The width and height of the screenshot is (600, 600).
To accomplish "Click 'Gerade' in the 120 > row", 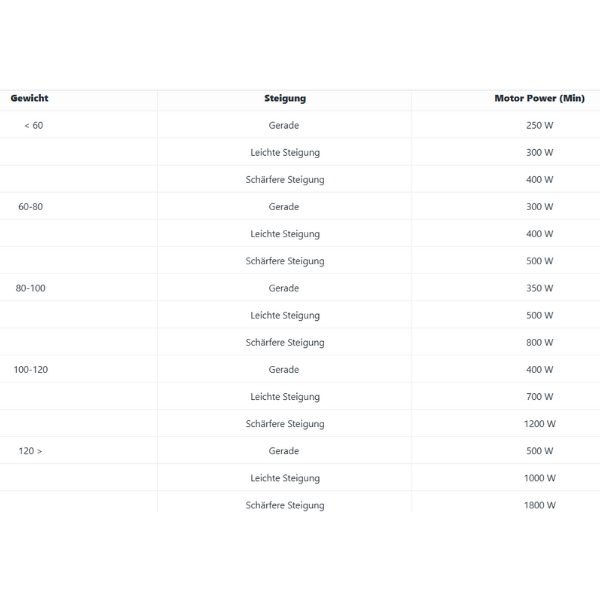I will point(284,451).
